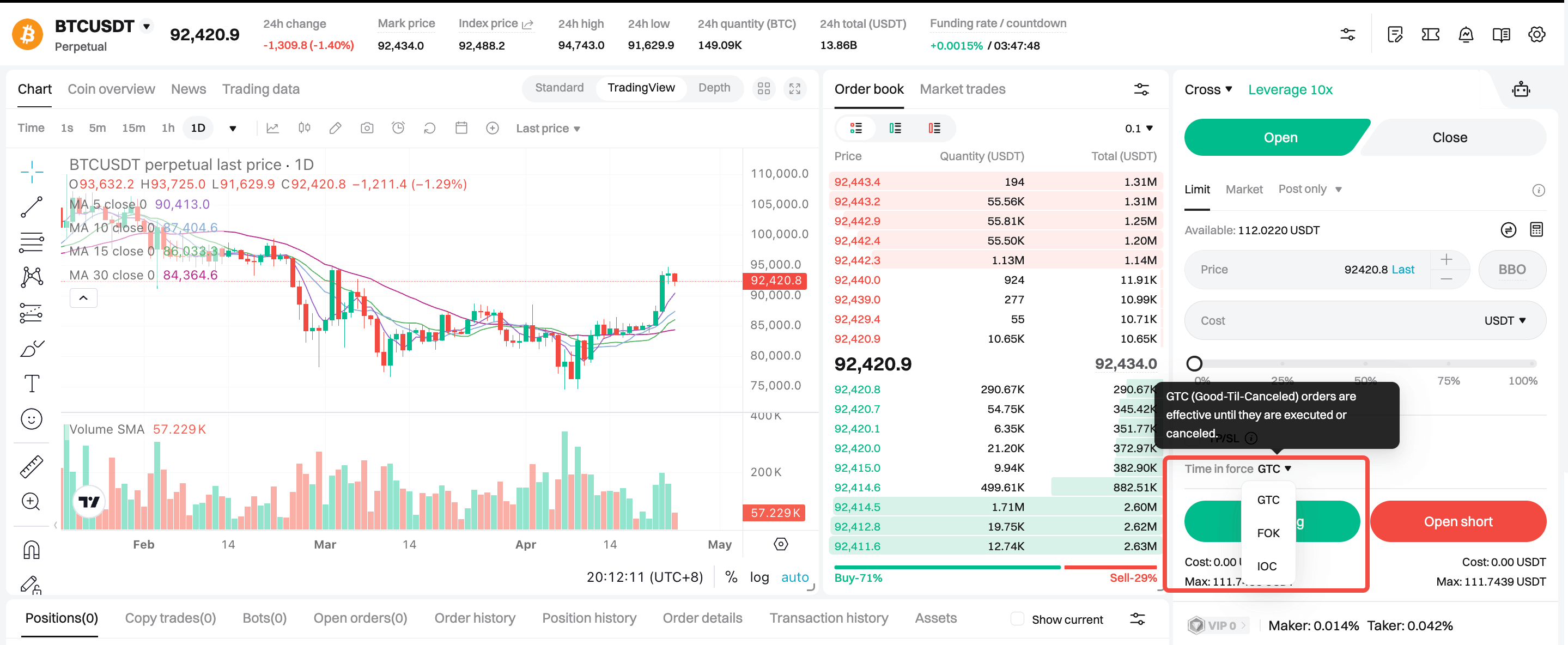Expand the Cross margin mode dropdown
The height and width of the screenshot is (645, 1568).
tap(1208, 89)
